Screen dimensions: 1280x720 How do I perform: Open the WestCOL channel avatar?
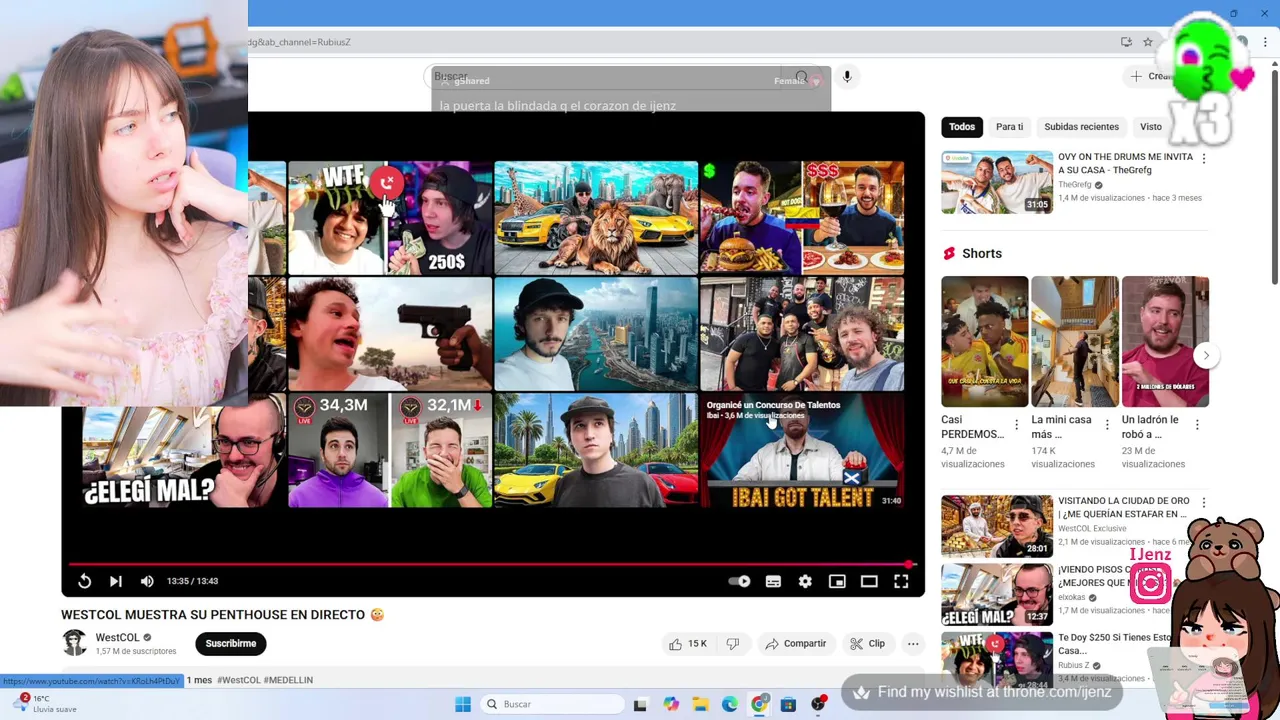[74, 643]
